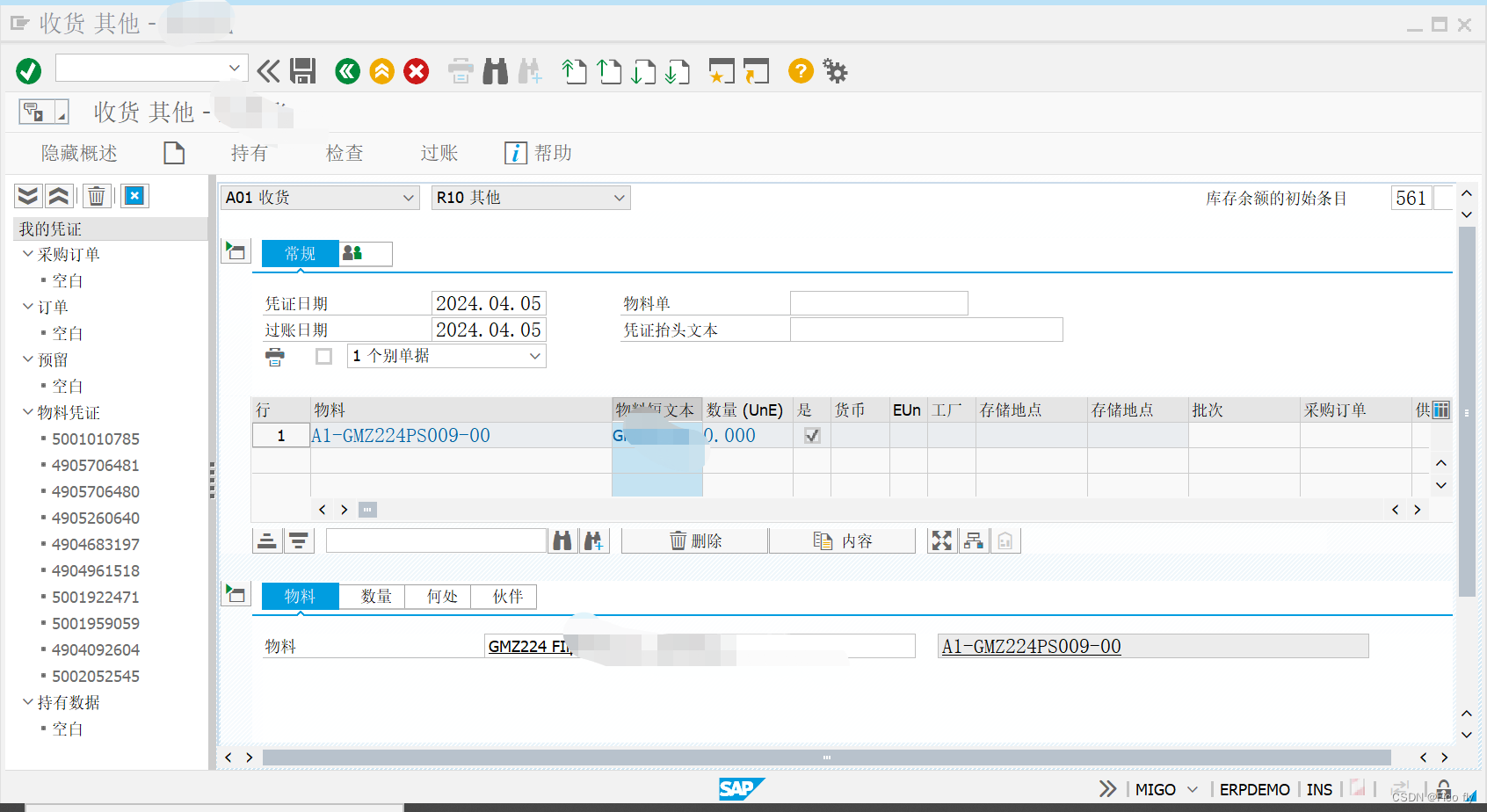
Task: Go back using the green double-arrow icon
Action: pos(347,71)
